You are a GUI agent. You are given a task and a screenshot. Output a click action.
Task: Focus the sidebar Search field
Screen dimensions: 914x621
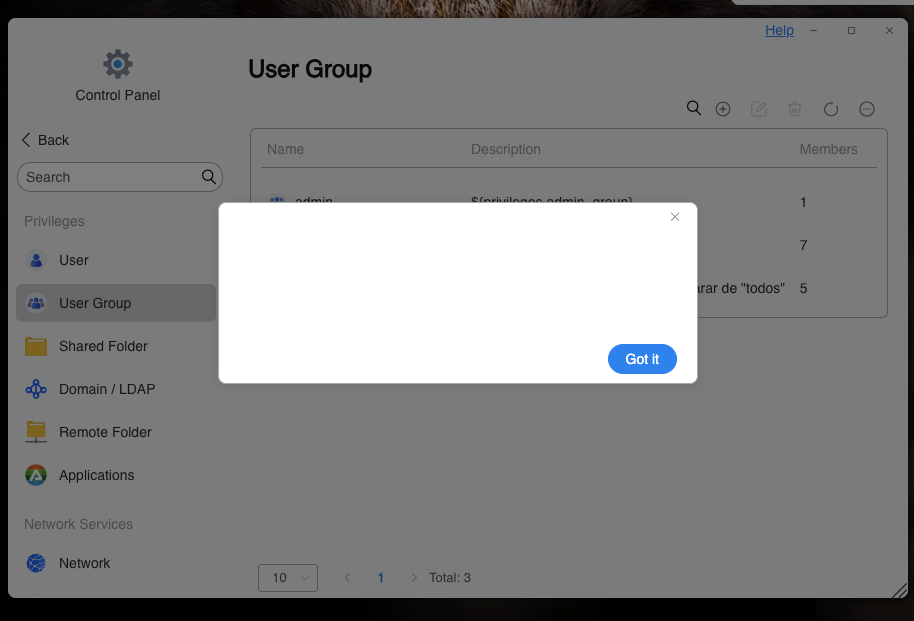(119, 177)
